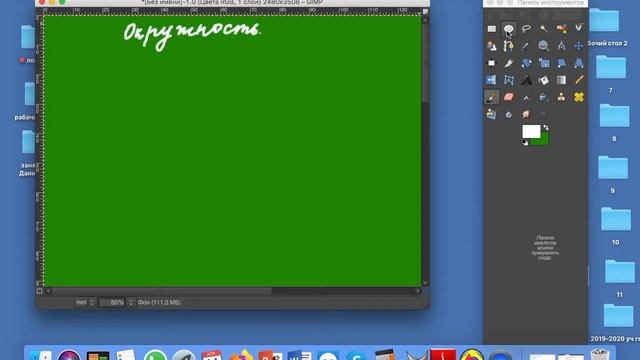Open the white foreground color swatch

click(x=531, y=131)
